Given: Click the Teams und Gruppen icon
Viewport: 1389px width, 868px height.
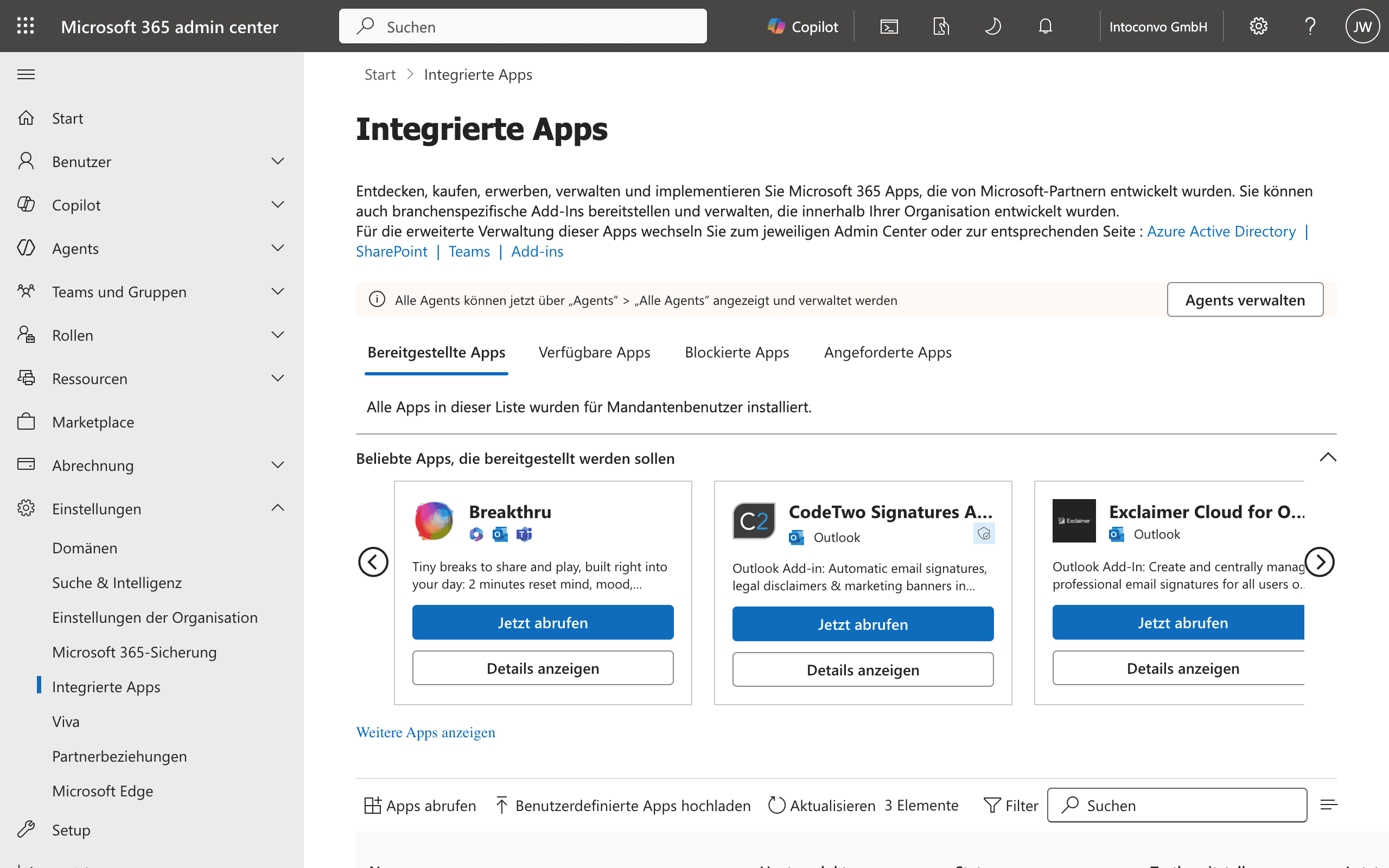Looking at the screenshot, I should point(26,291).
